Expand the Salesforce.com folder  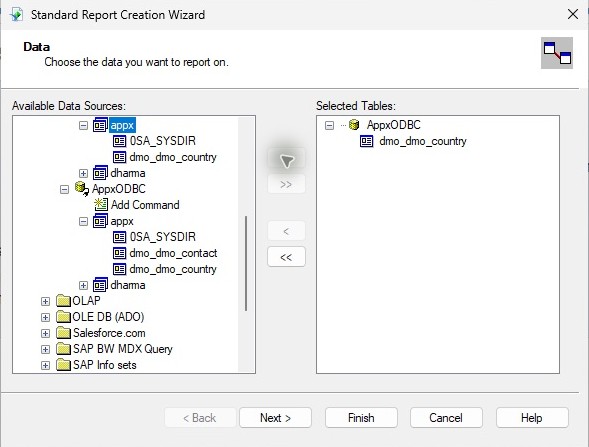point(45,334)
